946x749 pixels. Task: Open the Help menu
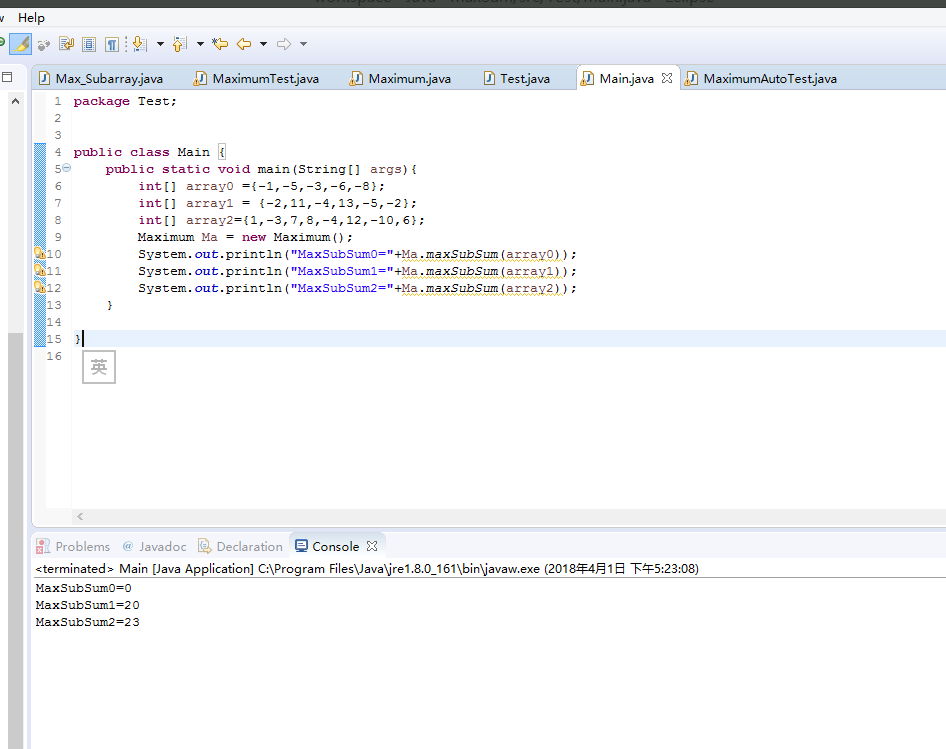click(31, 17)
